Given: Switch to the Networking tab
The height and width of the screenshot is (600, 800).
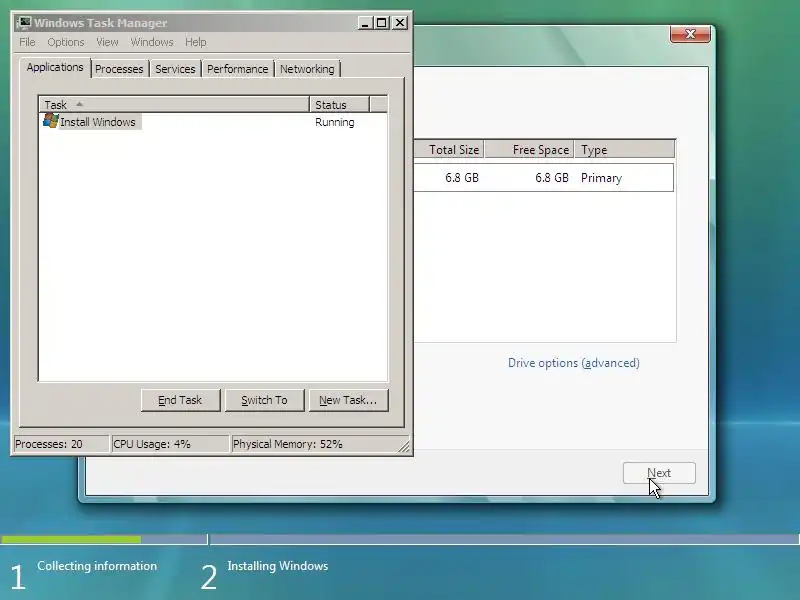Looking at the screenshot, I should click(307, 69).
